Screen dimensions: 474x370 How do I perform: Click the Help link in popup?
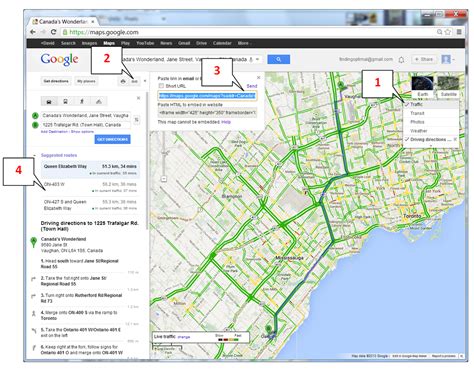click(226, 122)
